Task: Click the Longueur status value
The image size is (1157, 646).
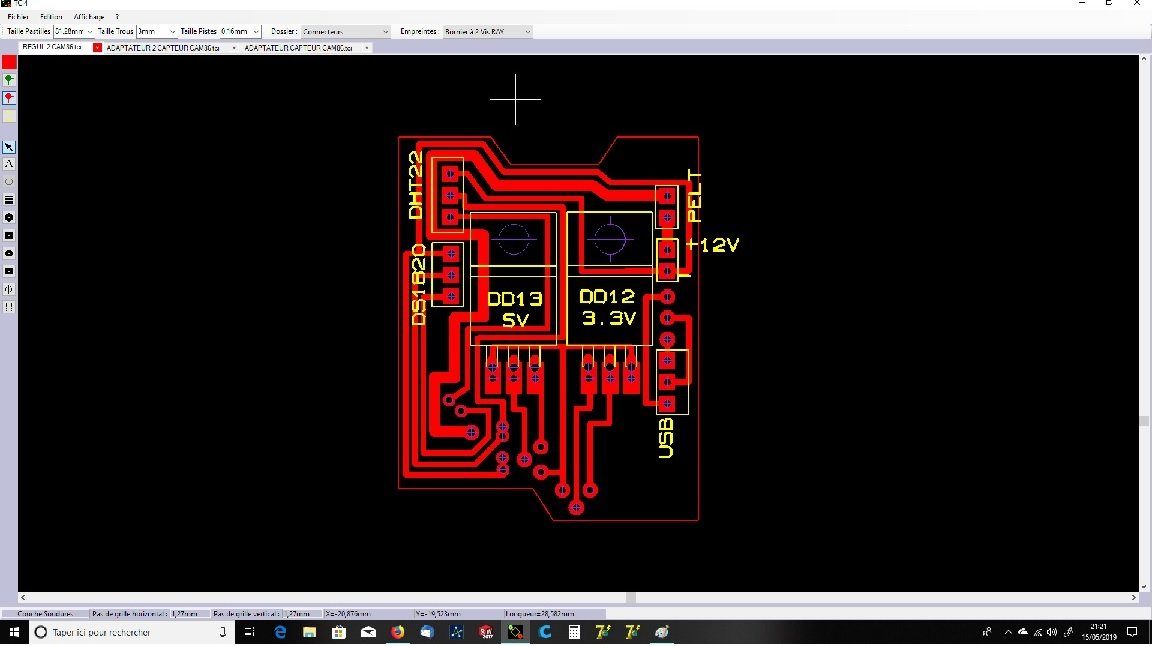Action: (553, 614)
